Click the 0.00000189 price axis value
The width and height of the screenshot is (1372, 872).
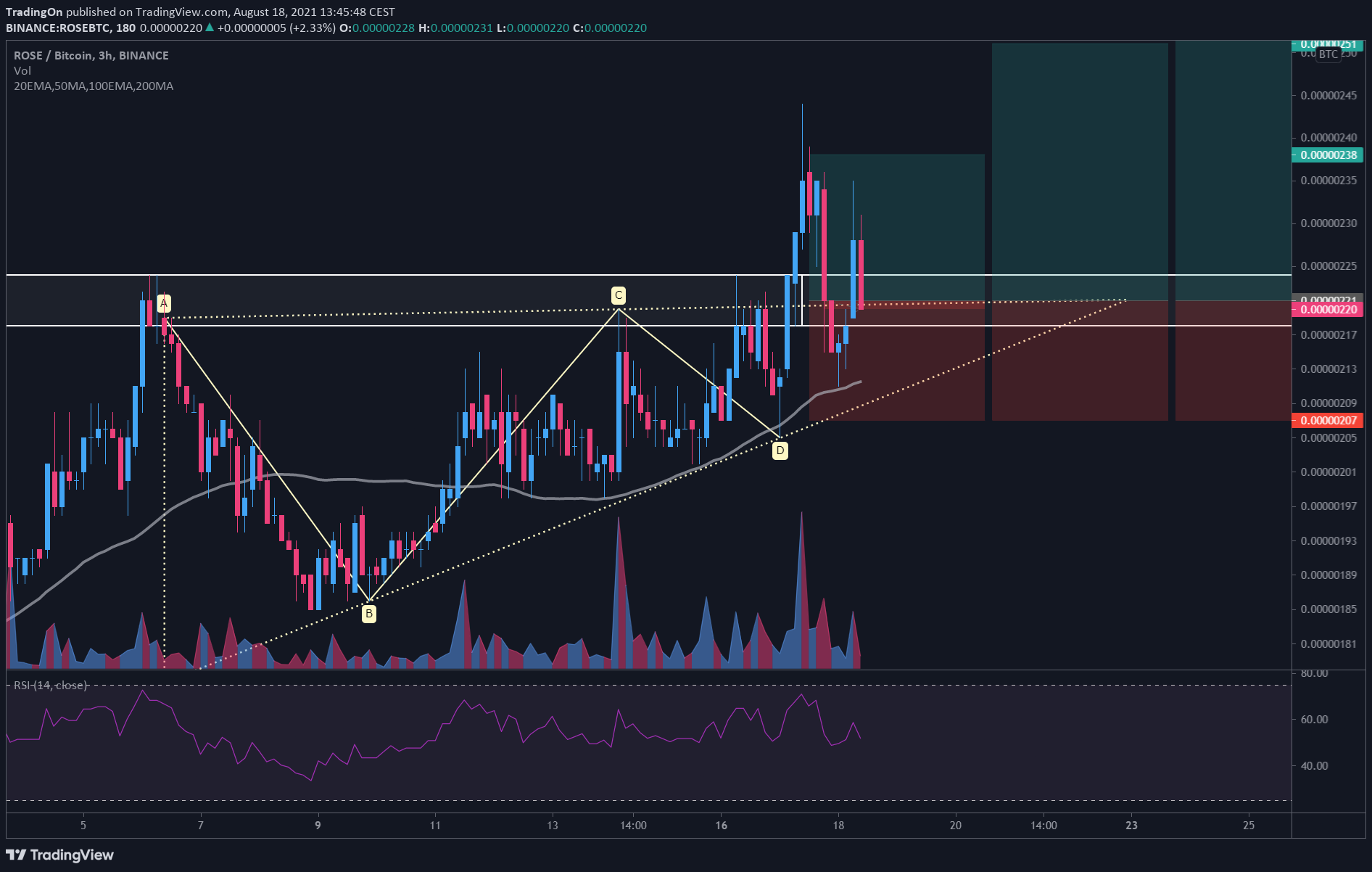(1328, 575)
